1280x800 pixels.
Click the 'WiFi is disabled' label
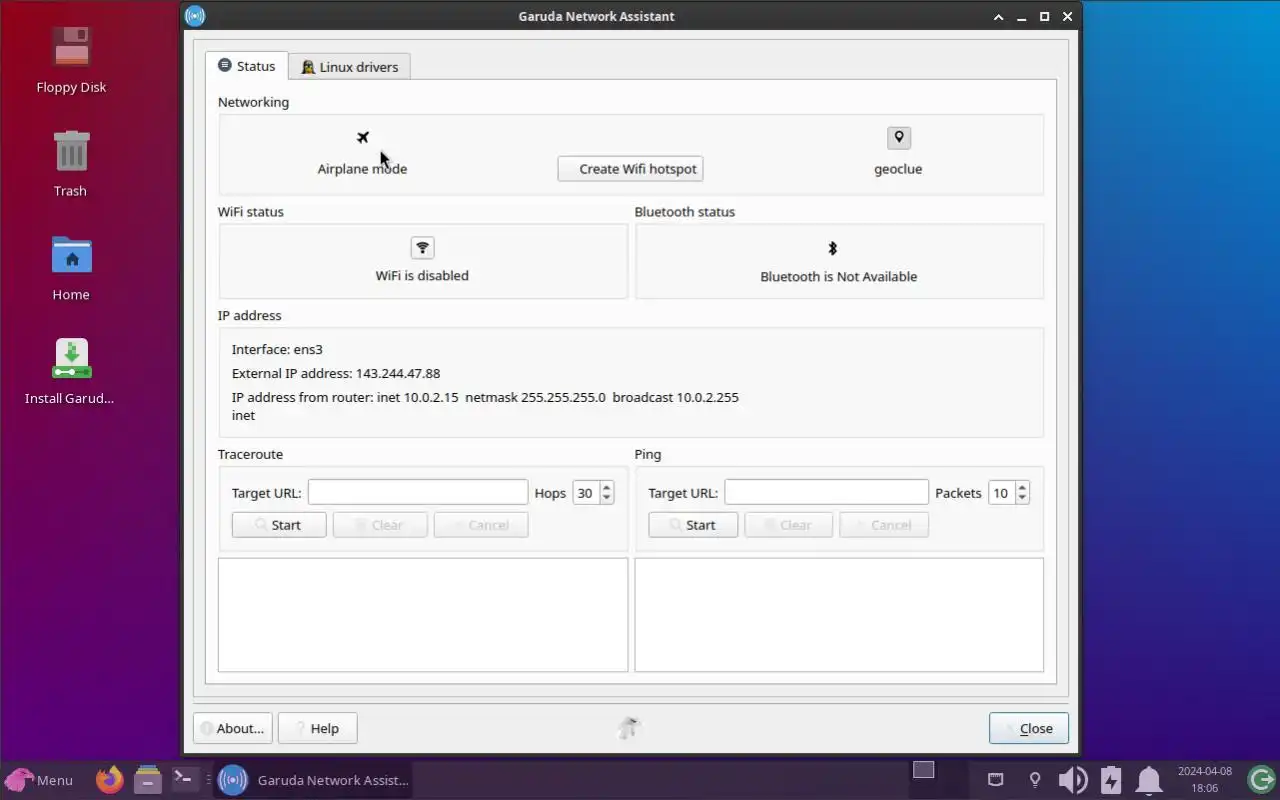422,275
